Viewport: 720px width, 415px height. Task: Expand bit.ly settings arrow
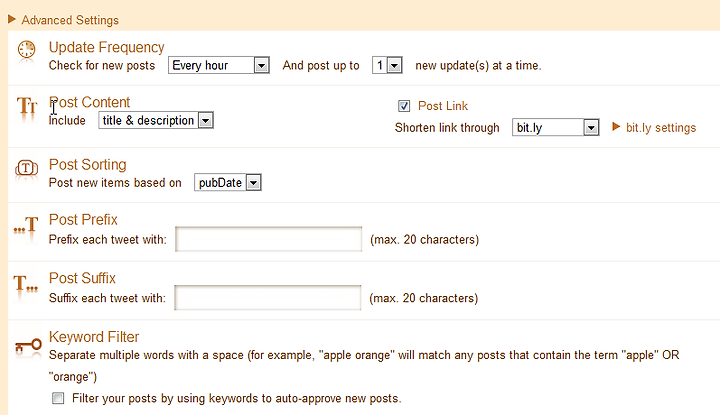pos(616,127)
